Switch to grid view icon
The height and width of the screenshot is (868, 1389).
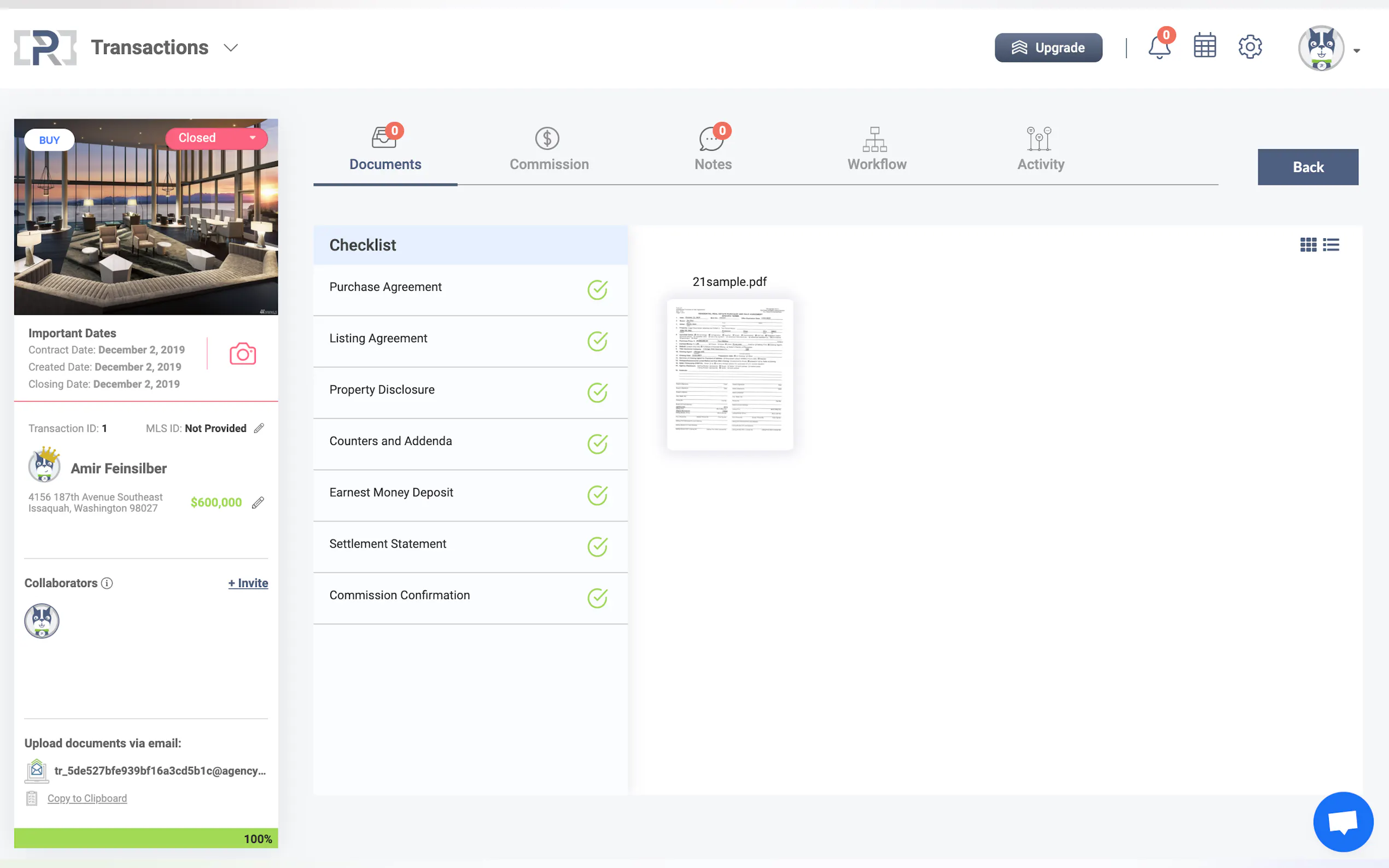(x=1308, y=245)
